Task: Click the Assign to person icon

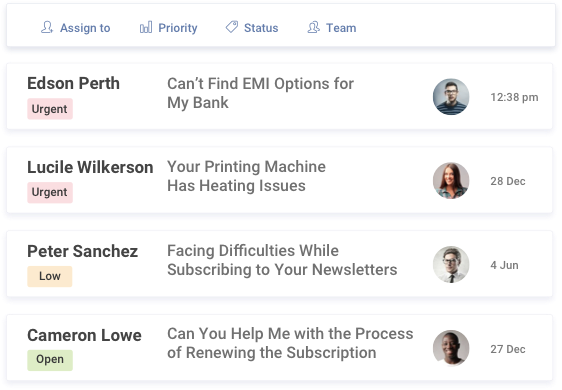Action: pyautogui.click(x=47, y=27)
